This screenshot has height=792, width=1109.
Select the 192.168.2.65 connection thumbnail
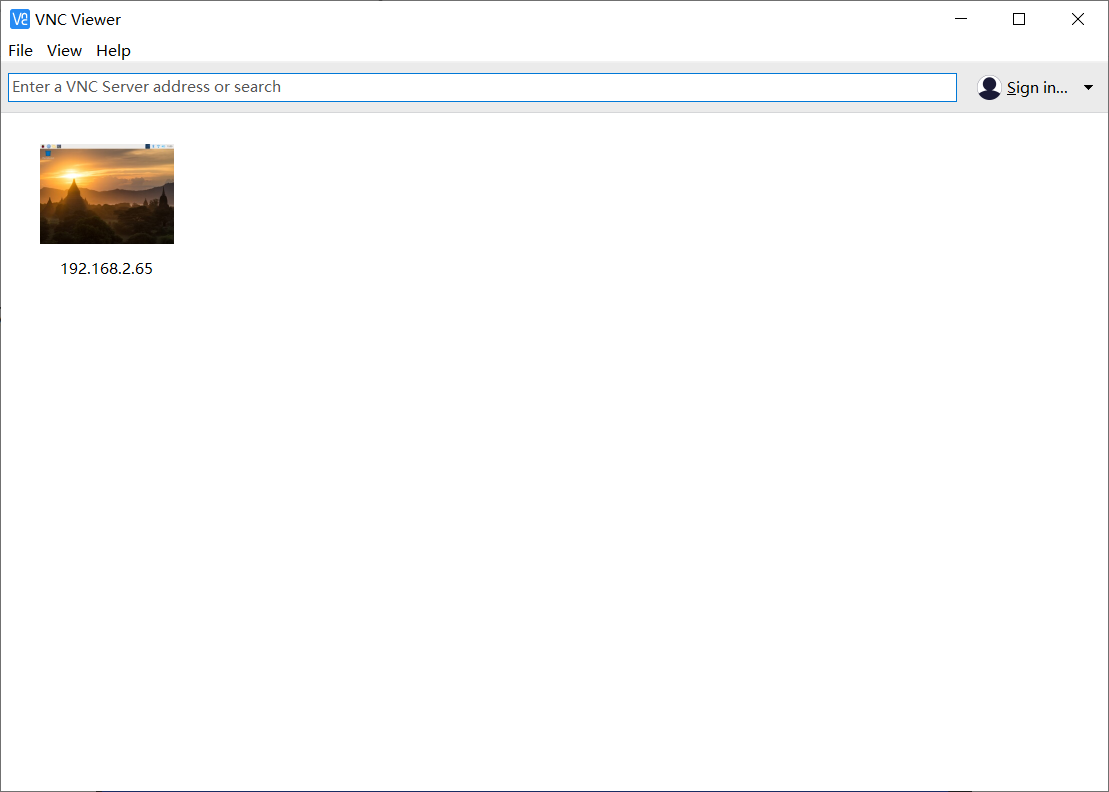107,194
